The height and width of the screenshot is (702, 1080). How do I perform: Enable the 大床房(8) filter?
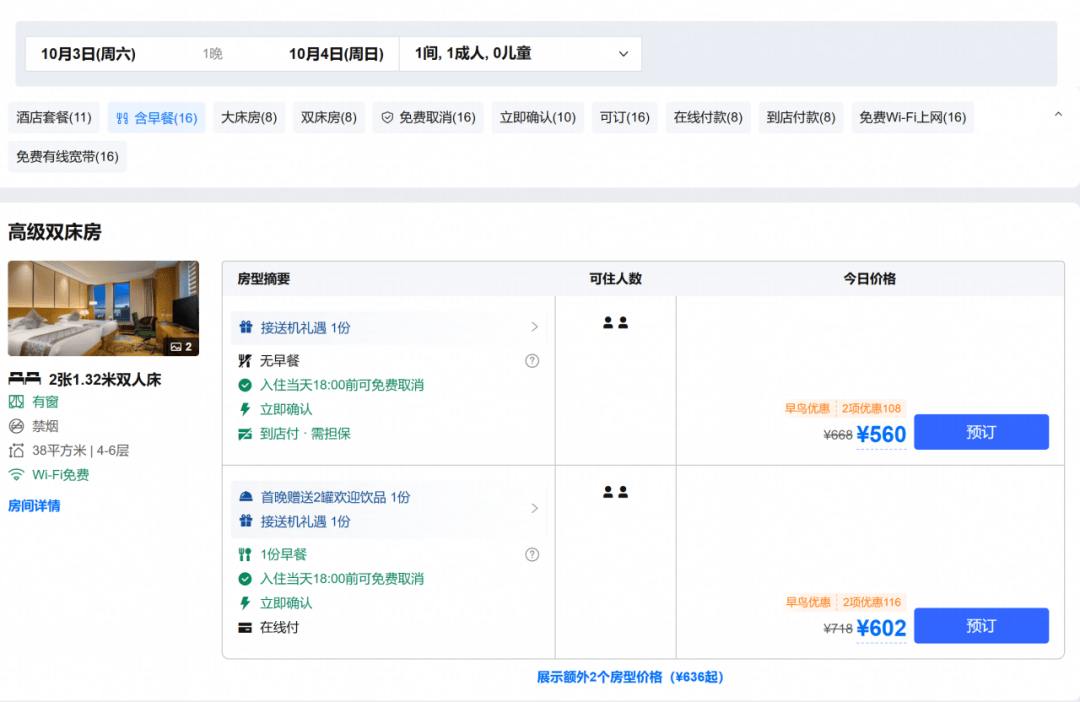249,117
